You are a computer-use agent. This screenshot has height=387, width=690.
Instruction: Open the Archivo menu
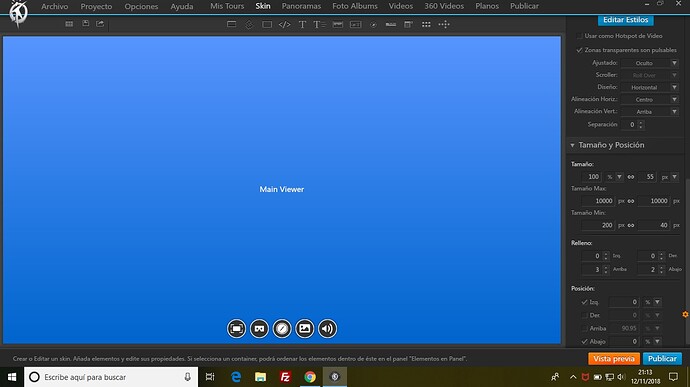pyautogui.click(x=55, y=6)
